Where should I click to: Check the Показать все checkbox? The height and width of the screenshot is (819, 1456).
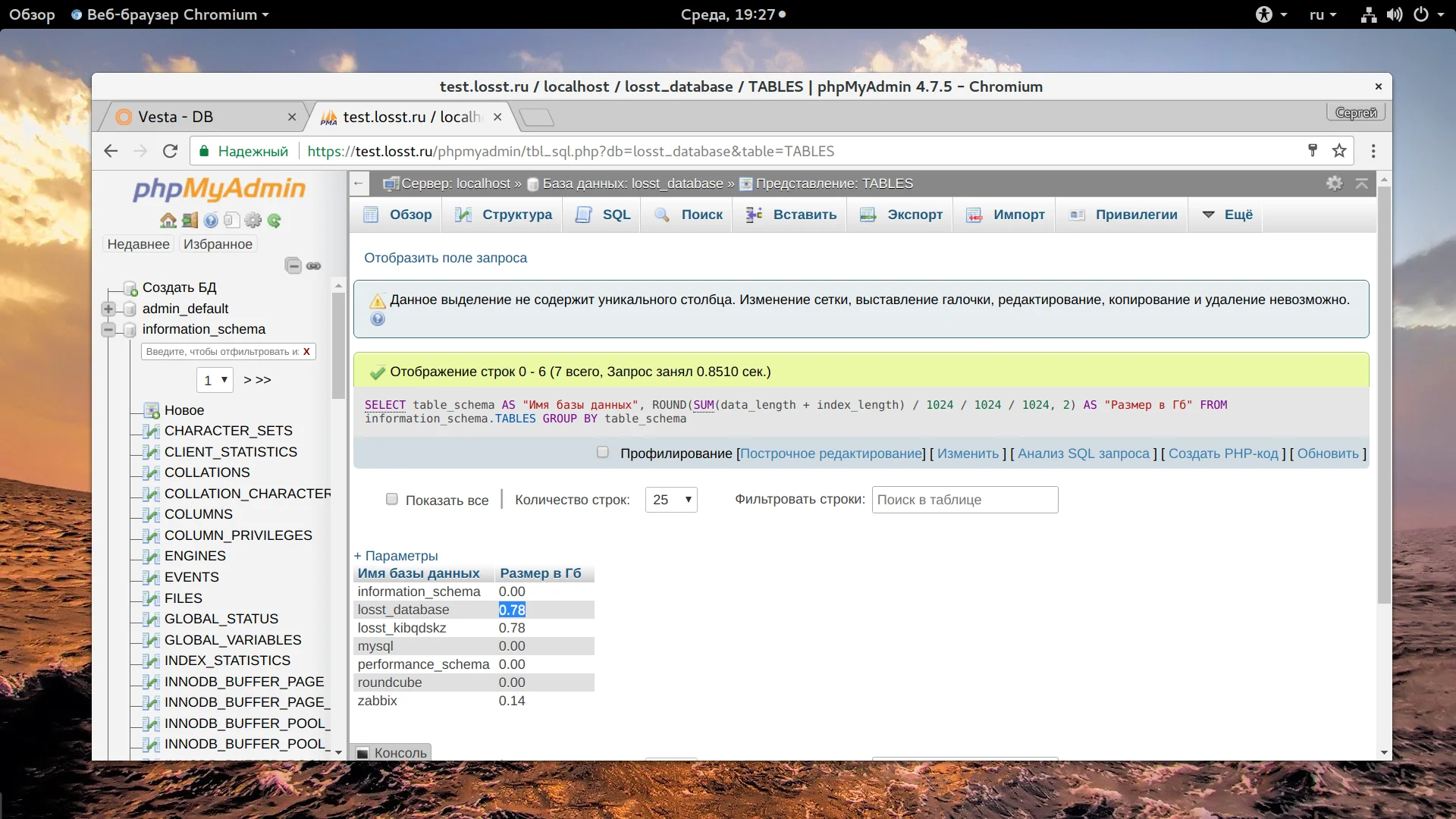[392, 499]
